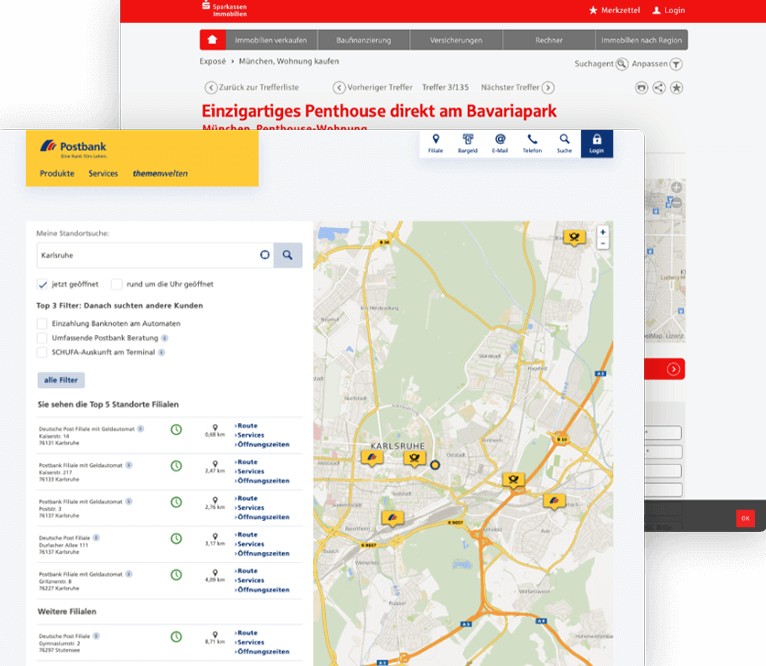Open themenwelten in Postbank header
The height and width of the screenshot is (666, 766).
(x=160, y=173)
